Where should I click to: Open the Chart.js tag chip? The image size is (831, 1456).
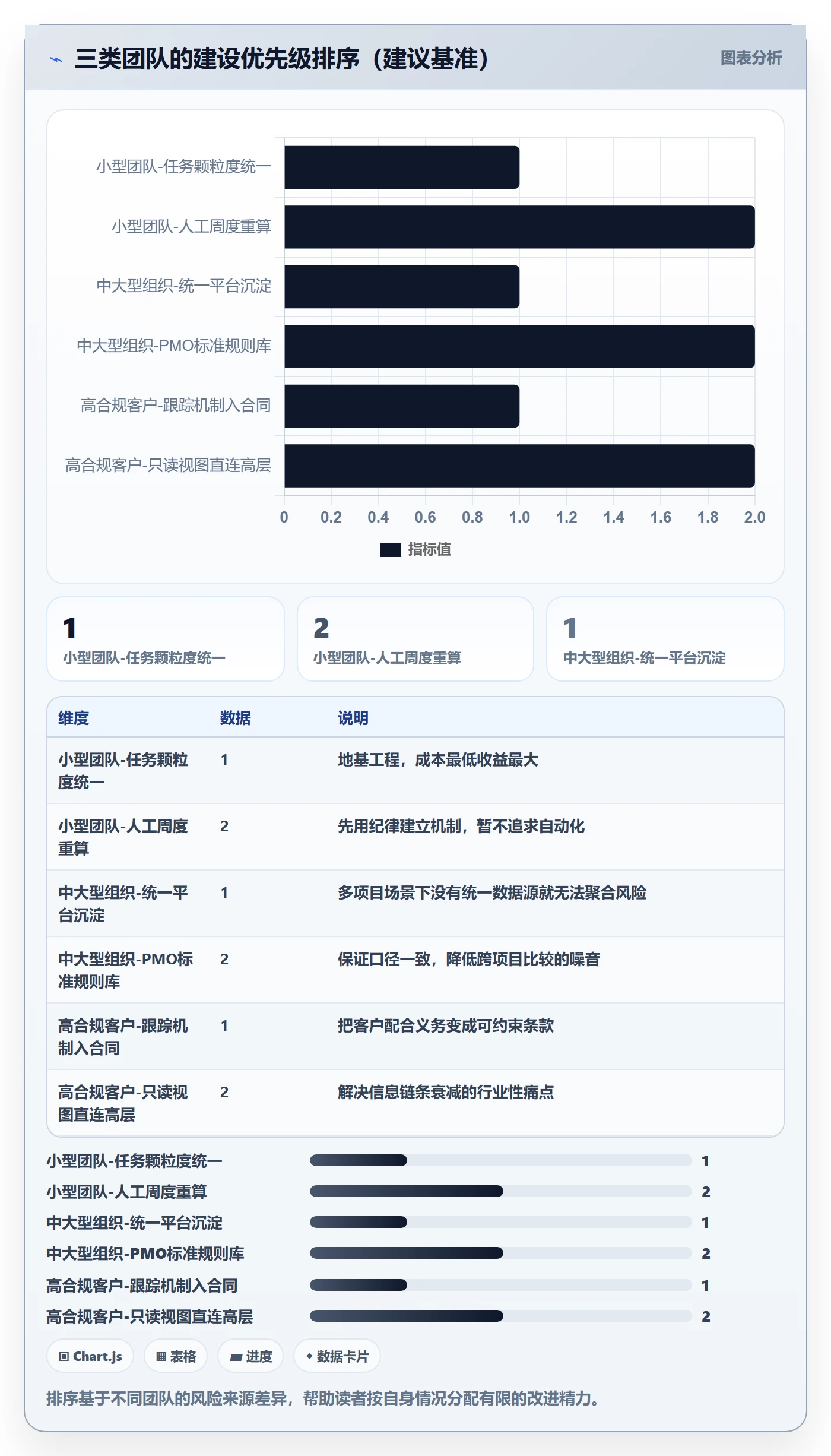[x=90, y=1356]
